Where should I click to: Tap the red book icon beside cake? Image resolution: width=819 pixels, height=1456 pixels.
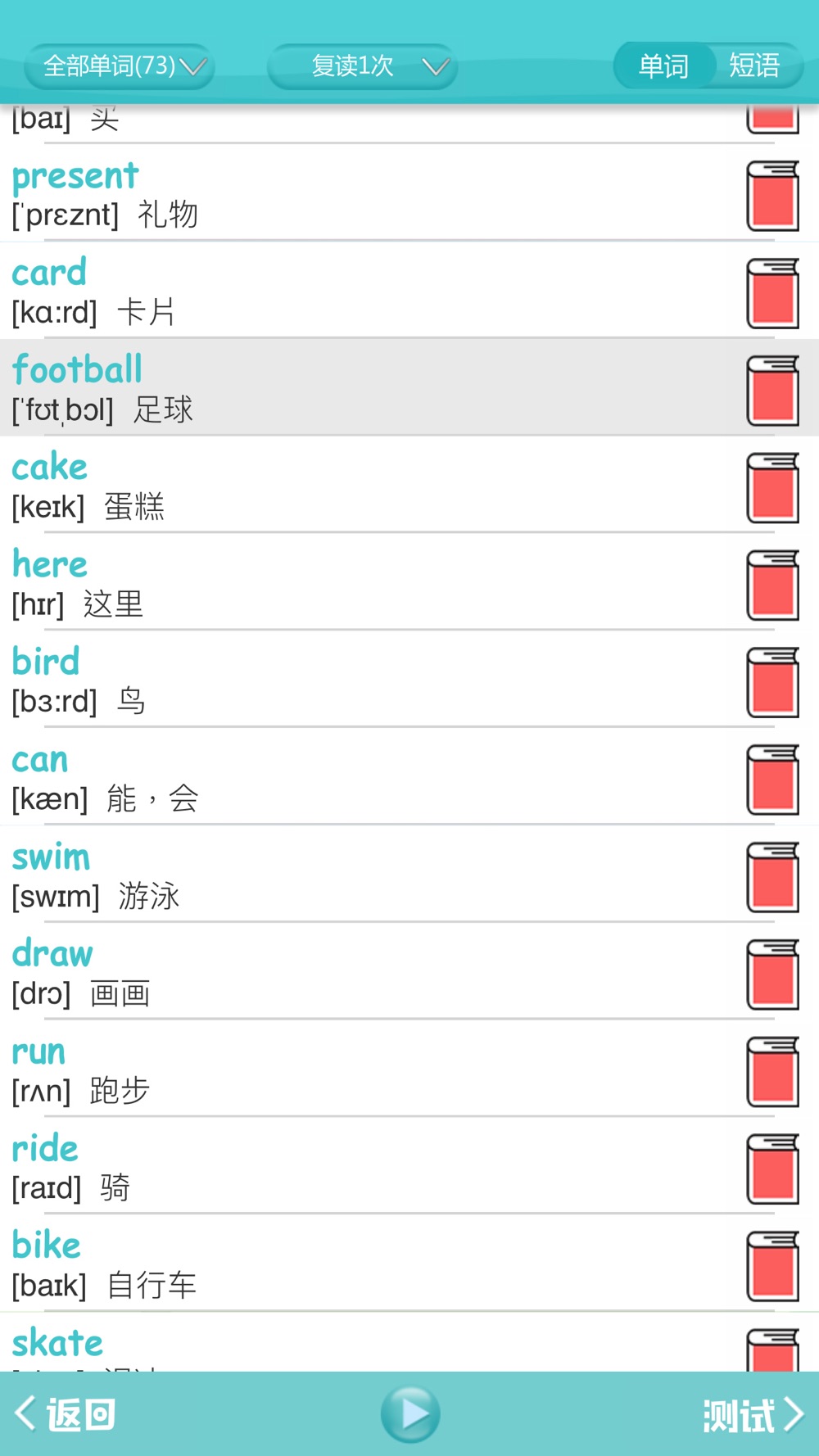772,488
